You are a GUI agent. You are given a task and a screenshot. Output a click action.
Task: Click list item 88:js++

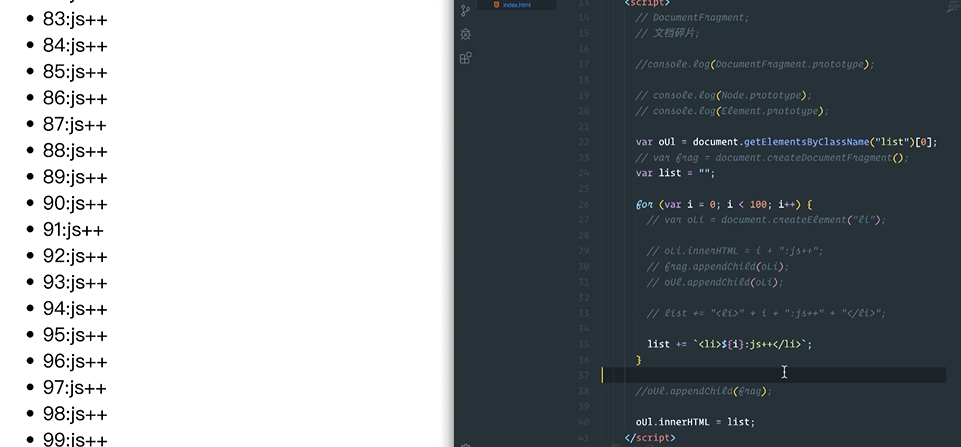75,151
